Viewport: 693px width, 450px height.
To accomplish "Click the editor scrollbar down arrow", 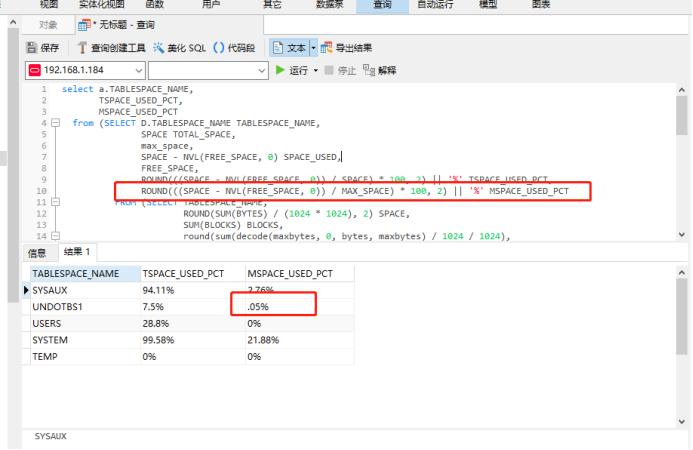I will (682, 235).
